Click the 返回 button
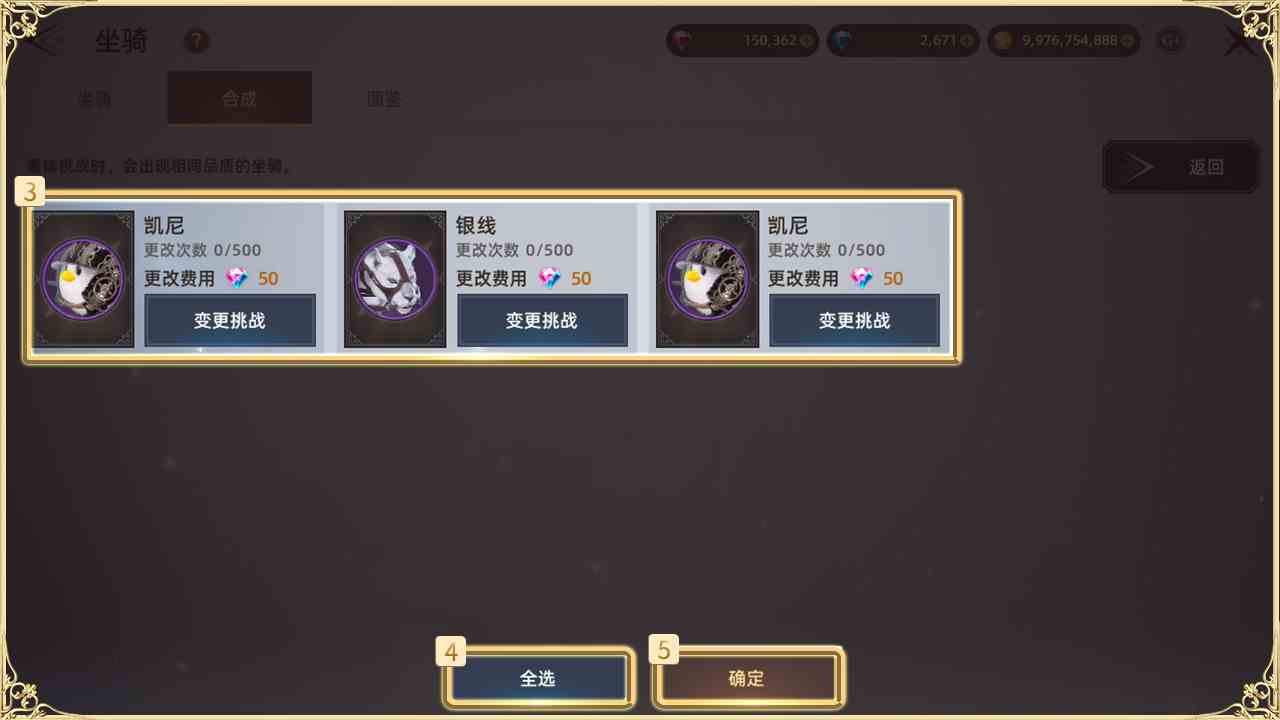The height and width of the screenshot is (720, 1280). click(1180, 167)
